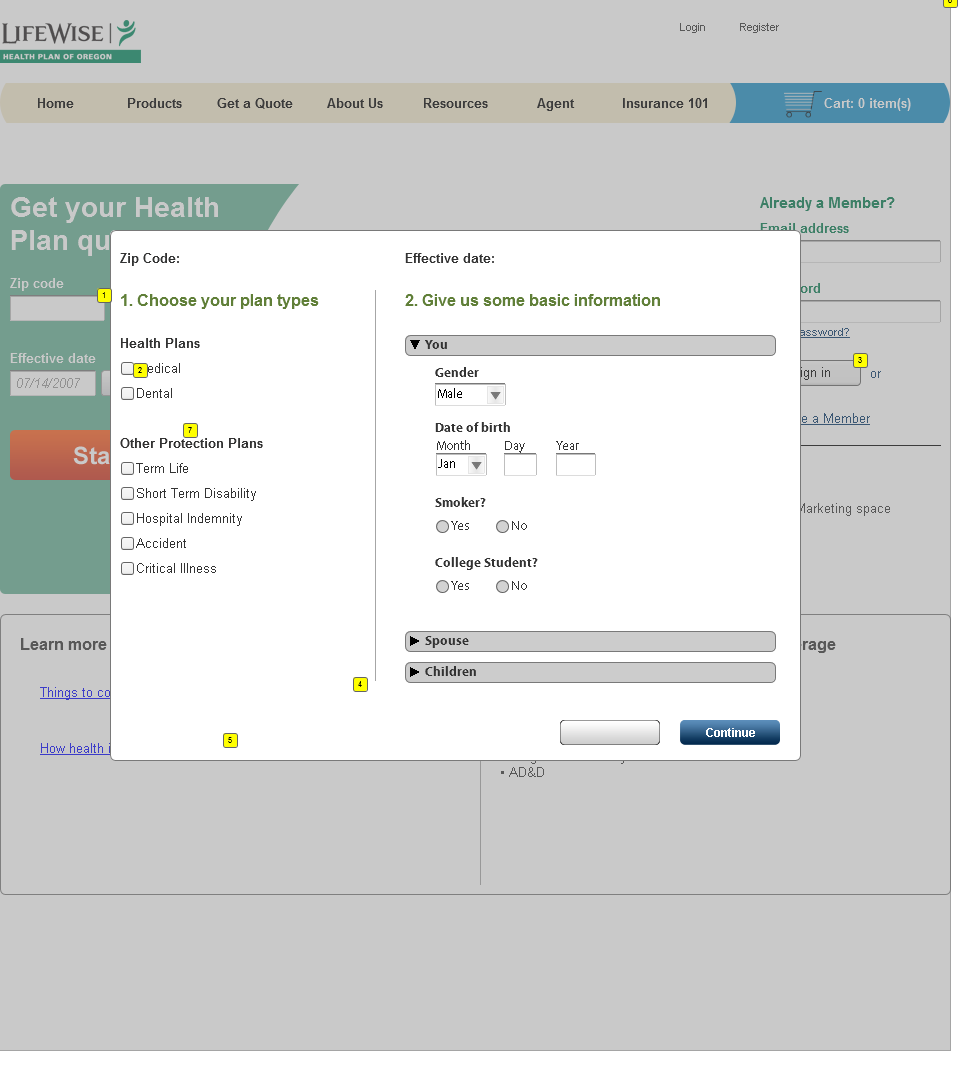This screenshot has width=958, height=1078.
Task: Enable the Term Life checkbox
Action: tap(127, 469)
